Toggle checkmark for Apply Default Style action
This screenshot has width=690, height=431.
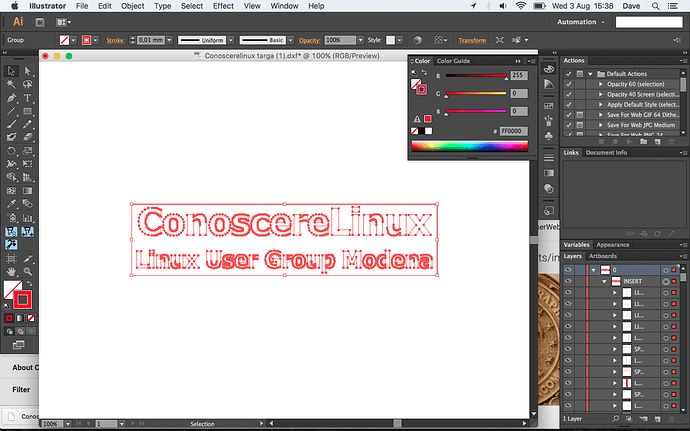[x=569, y=104]
